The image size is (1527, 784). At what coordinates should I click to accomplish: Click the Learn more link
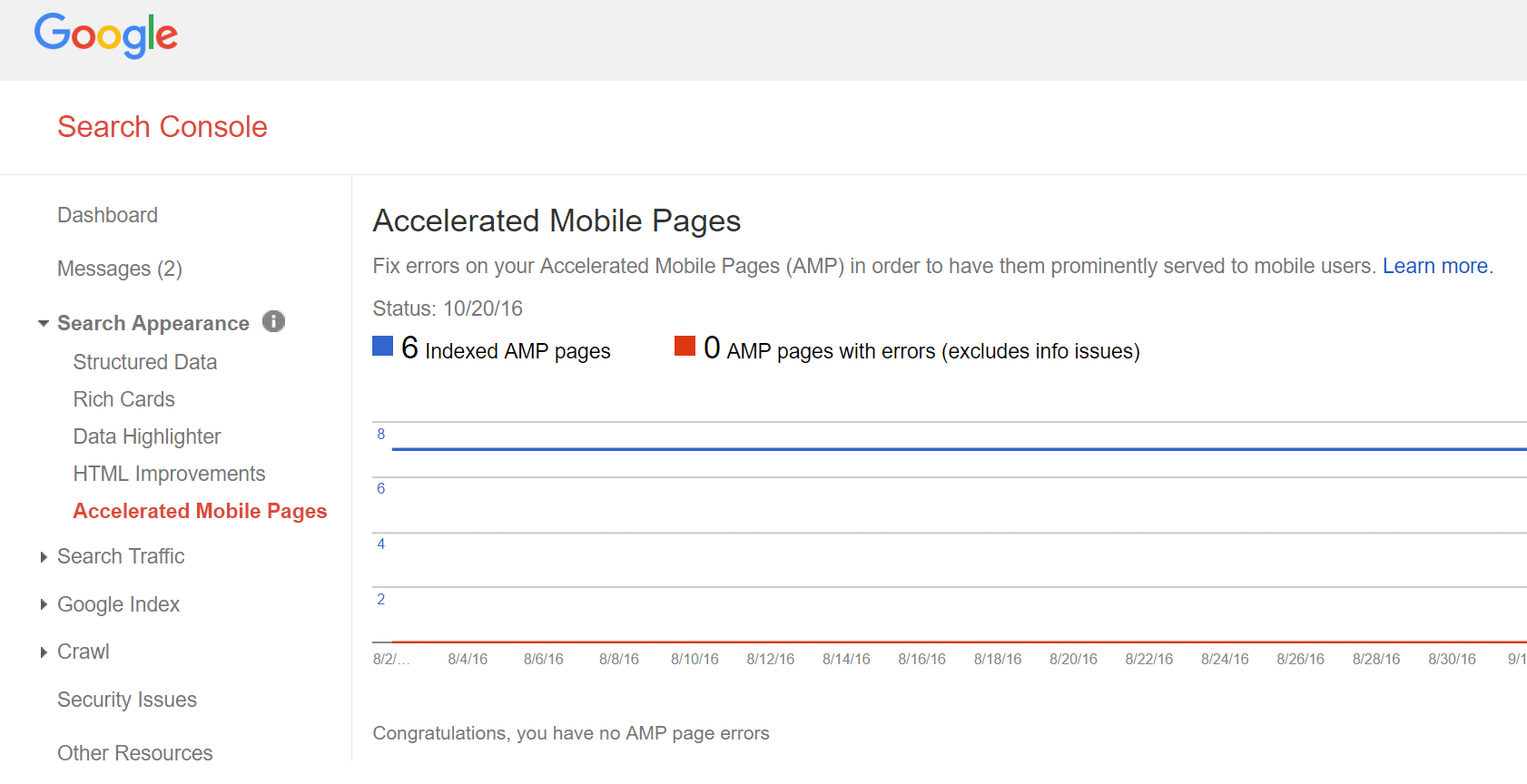click(x=1436, y=266)
